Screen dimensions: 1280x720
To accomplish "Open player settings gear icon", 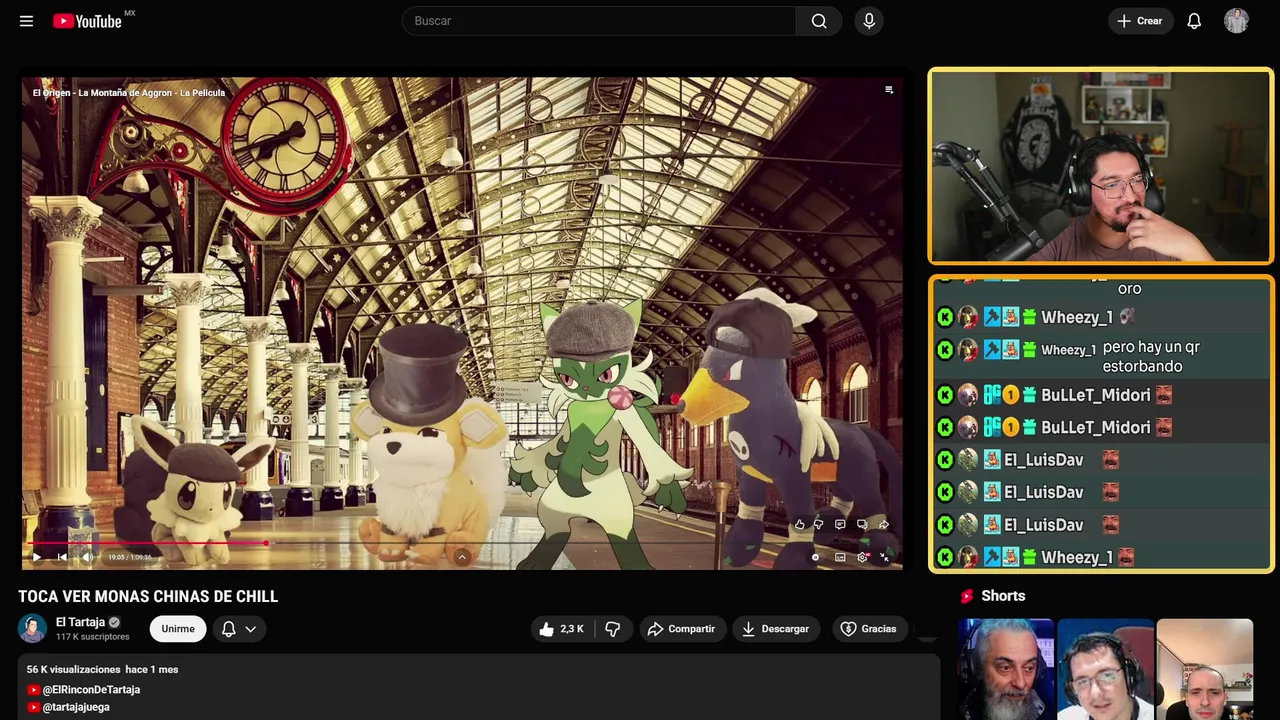I will click(x=863, y=557).
